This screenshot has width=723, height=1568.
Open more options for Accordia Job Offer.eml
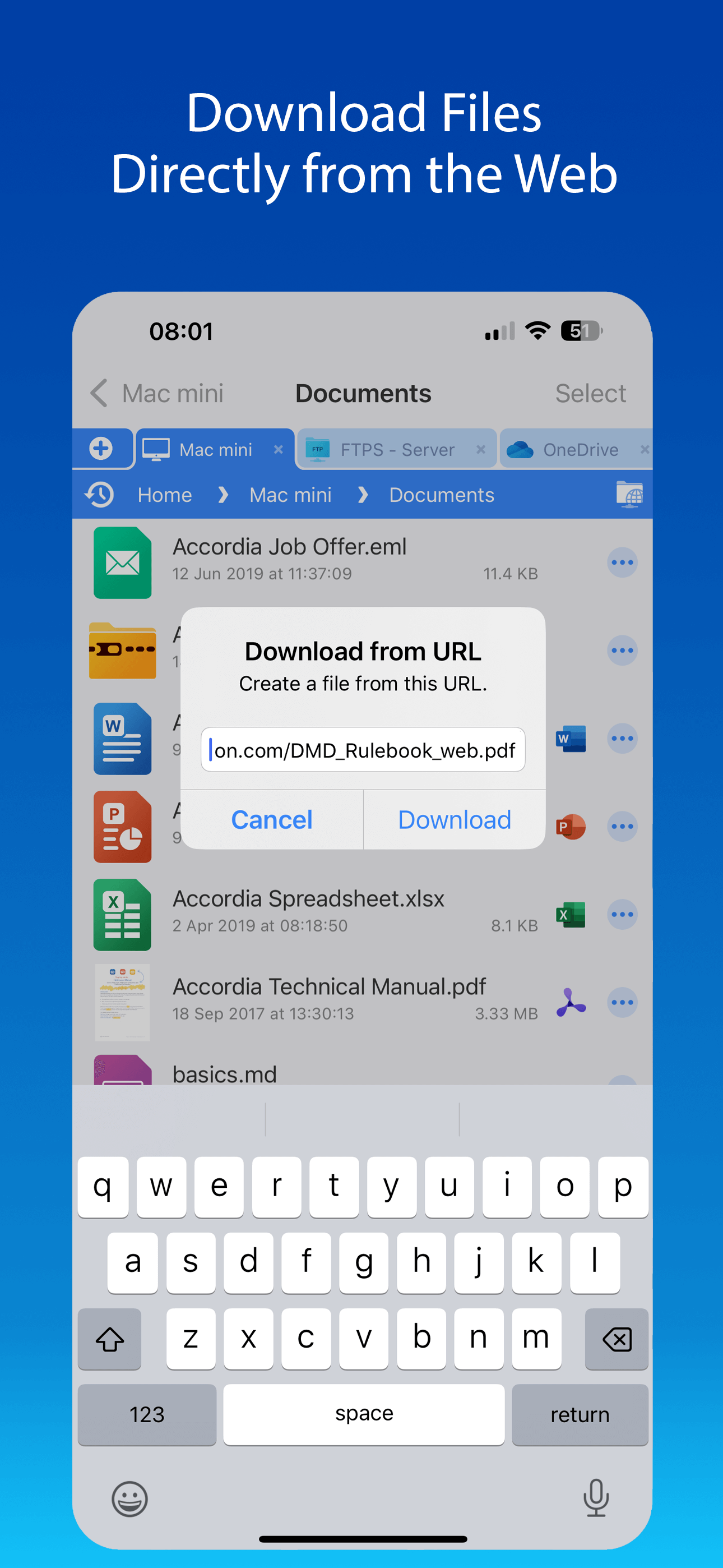tap(622, 562)
